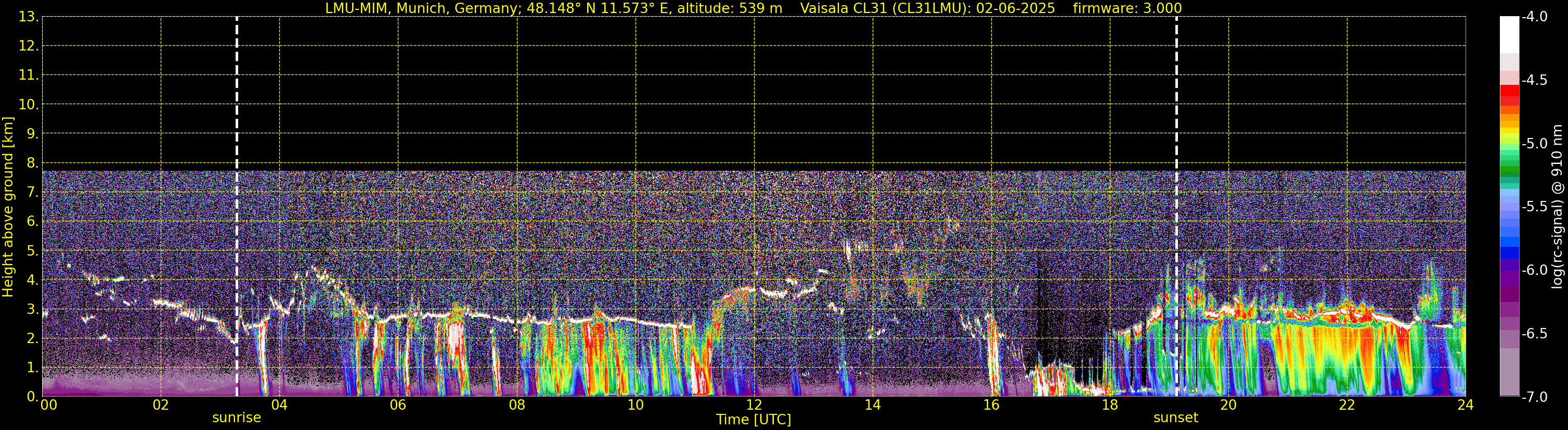Click the 'sunrise' label below the axis
The width and height of the screenshot is (1568, 430).
point(236,418)
